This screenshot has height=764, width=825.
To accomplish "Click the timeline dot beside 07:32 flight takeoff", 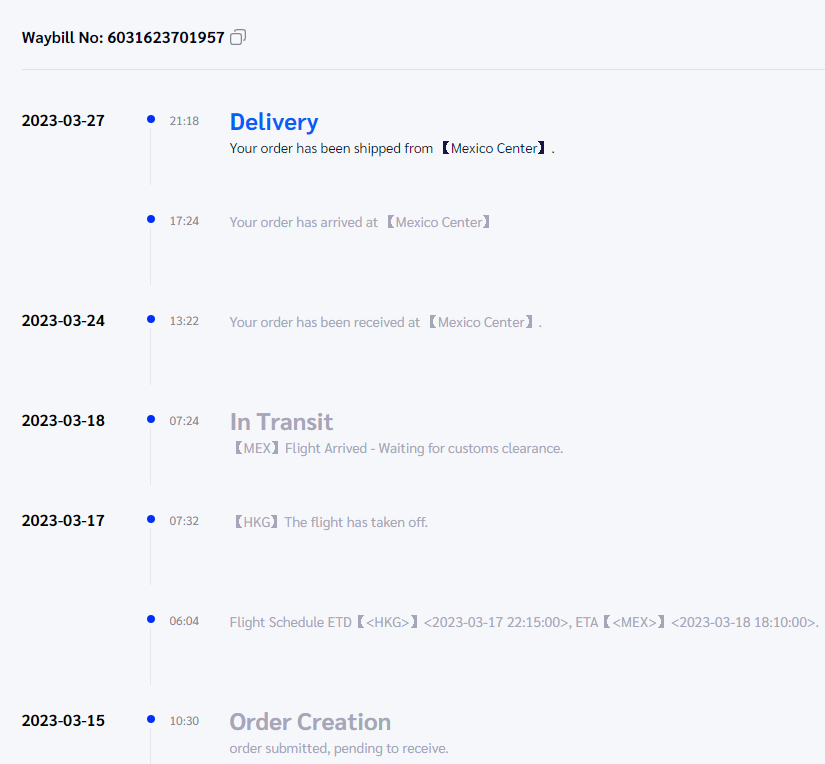I will [151, 519].
